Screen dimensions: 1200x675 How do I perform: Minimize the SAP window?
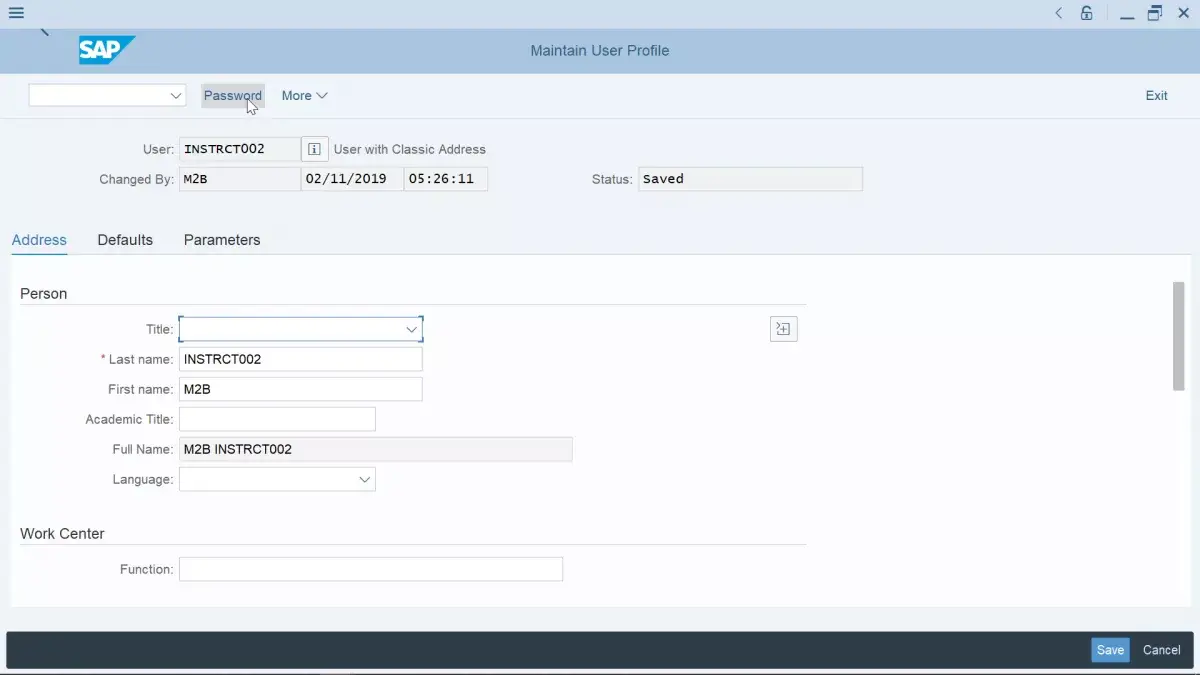coord(1127,14)
